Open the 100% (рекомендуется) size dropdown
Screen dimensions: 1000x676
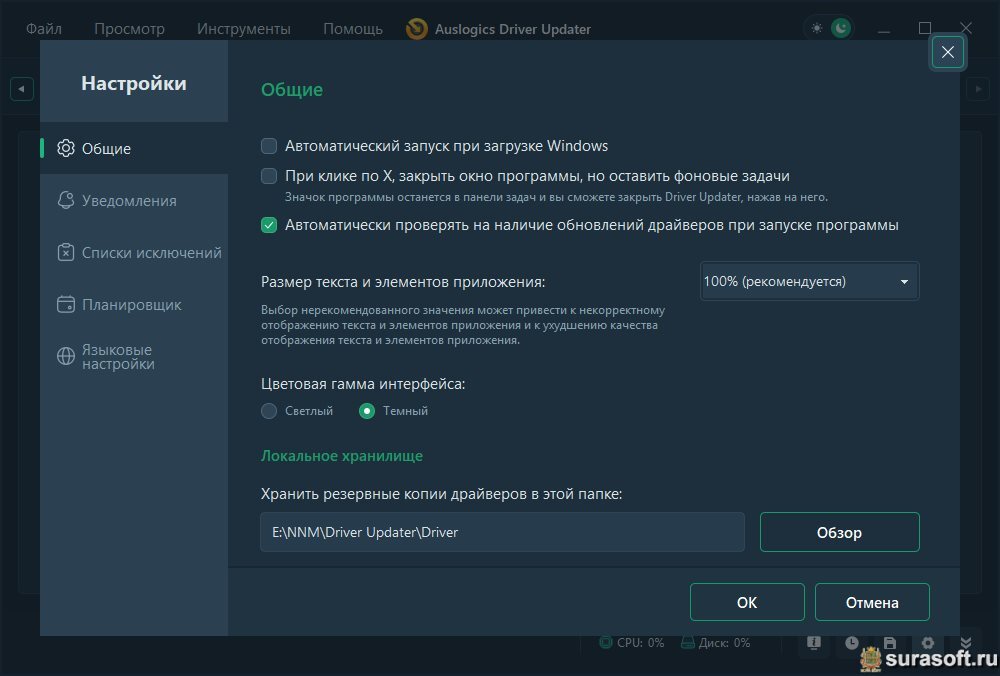(809, 281)
